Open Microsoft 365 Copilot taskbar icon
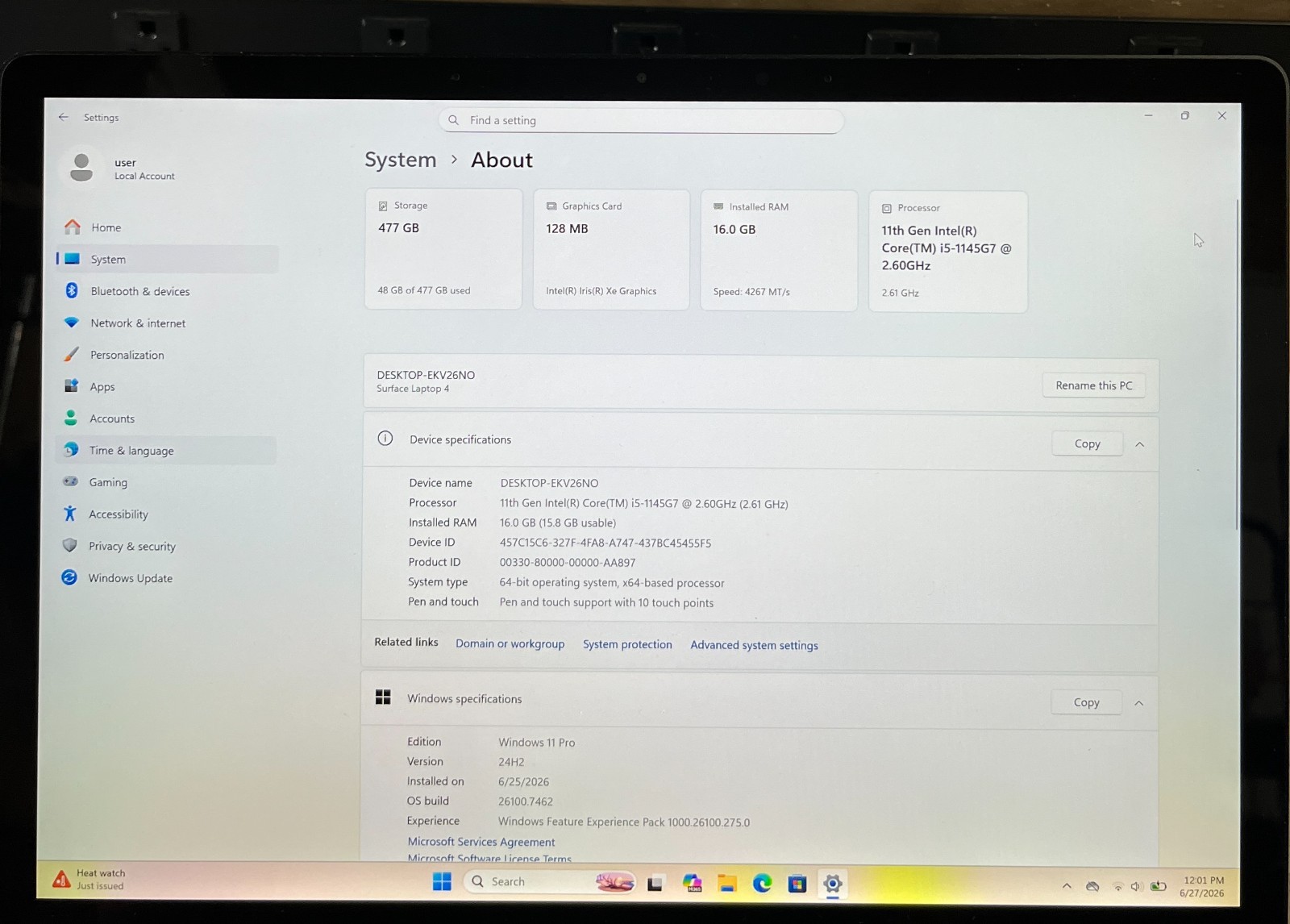 (692, 883)
